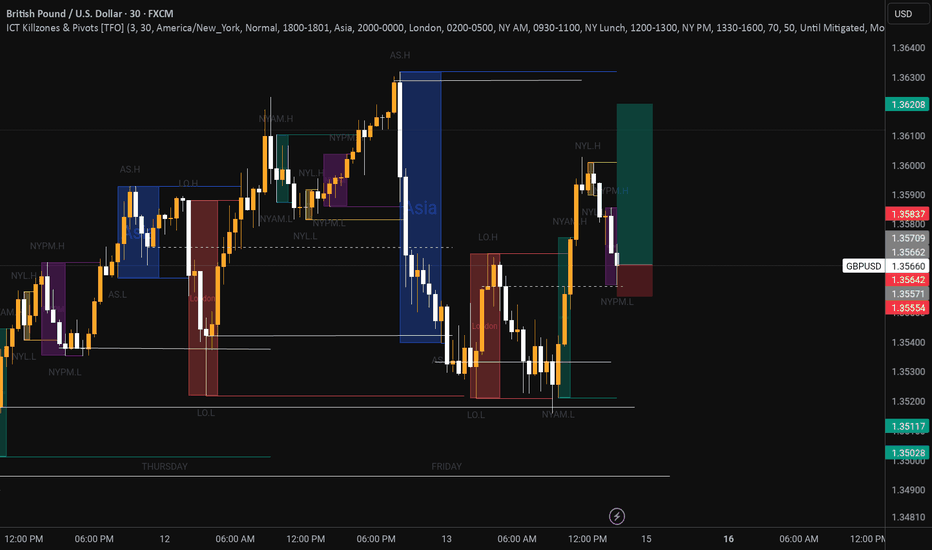Click date 15 on the time axis
Viewport: 932px width, 550px height.
(646, 539)
